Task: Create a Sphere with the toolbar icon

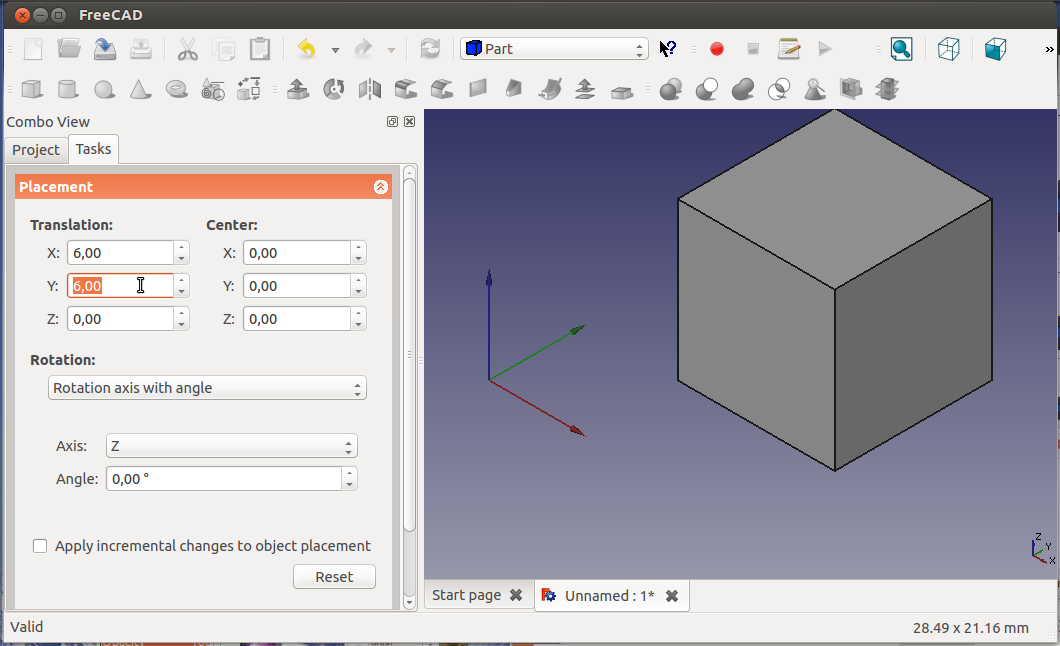Action: click(x=104, y=90)
